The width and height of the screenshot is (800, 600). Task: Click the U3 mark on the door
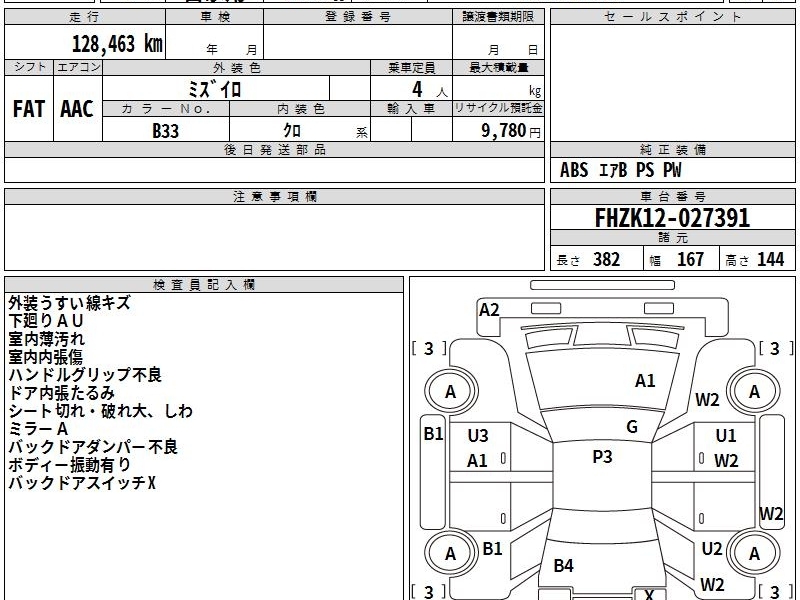pos(478,436)
